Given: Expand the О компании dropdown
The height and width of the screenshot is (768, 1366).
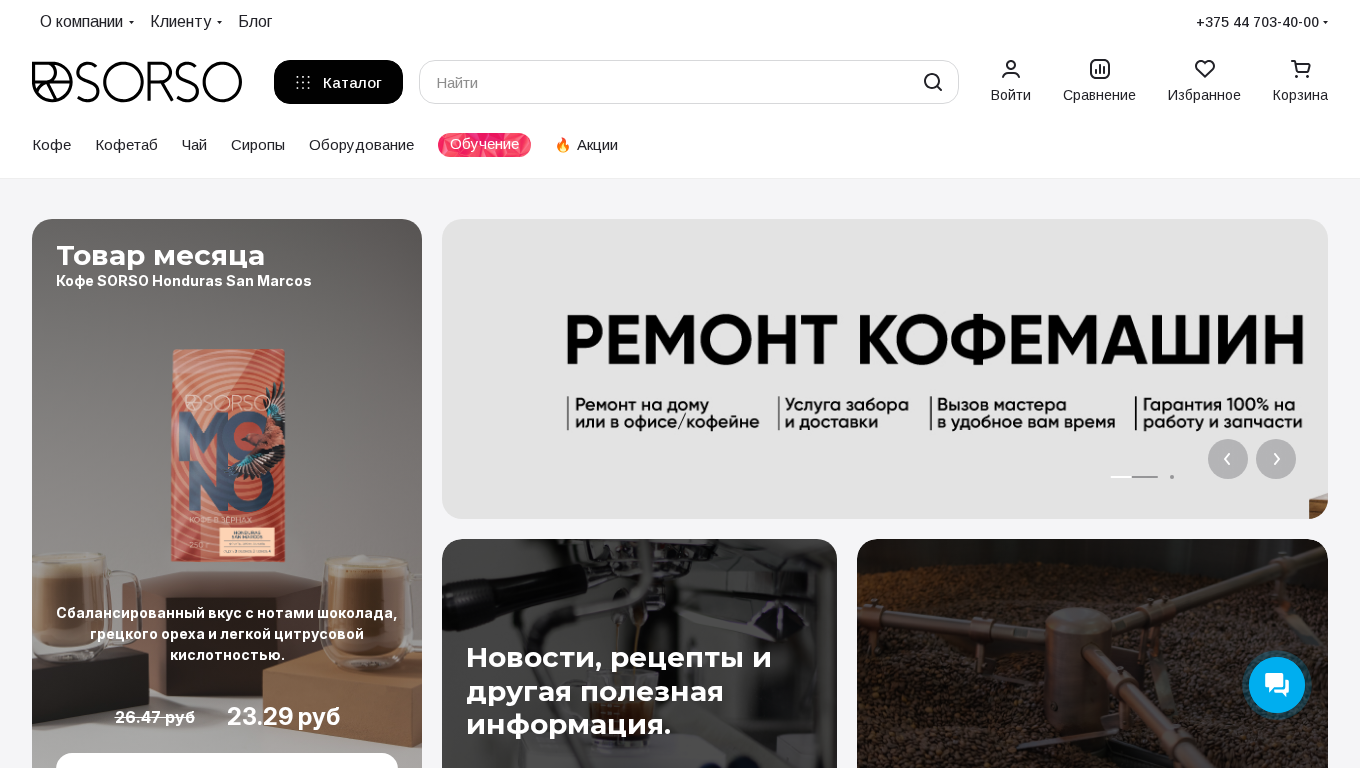Looking at the screenshot, I should pos(87,22).
